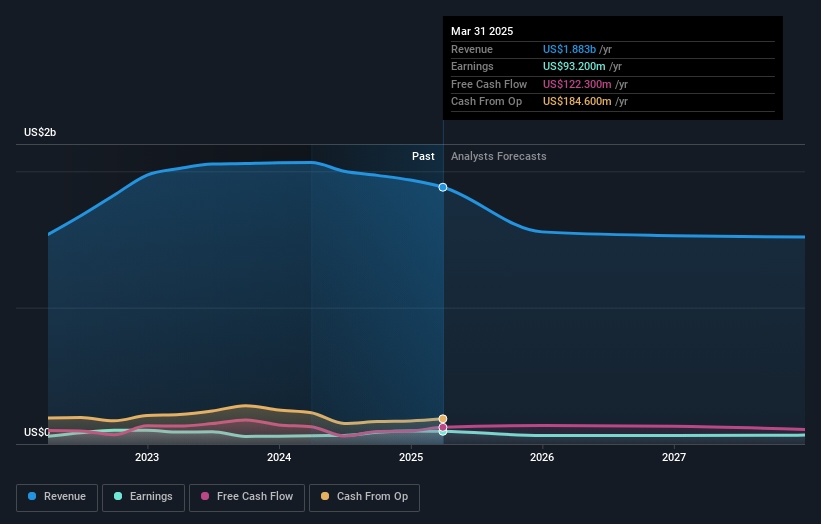Click the 2027 x-axis label

coord(674,458)
